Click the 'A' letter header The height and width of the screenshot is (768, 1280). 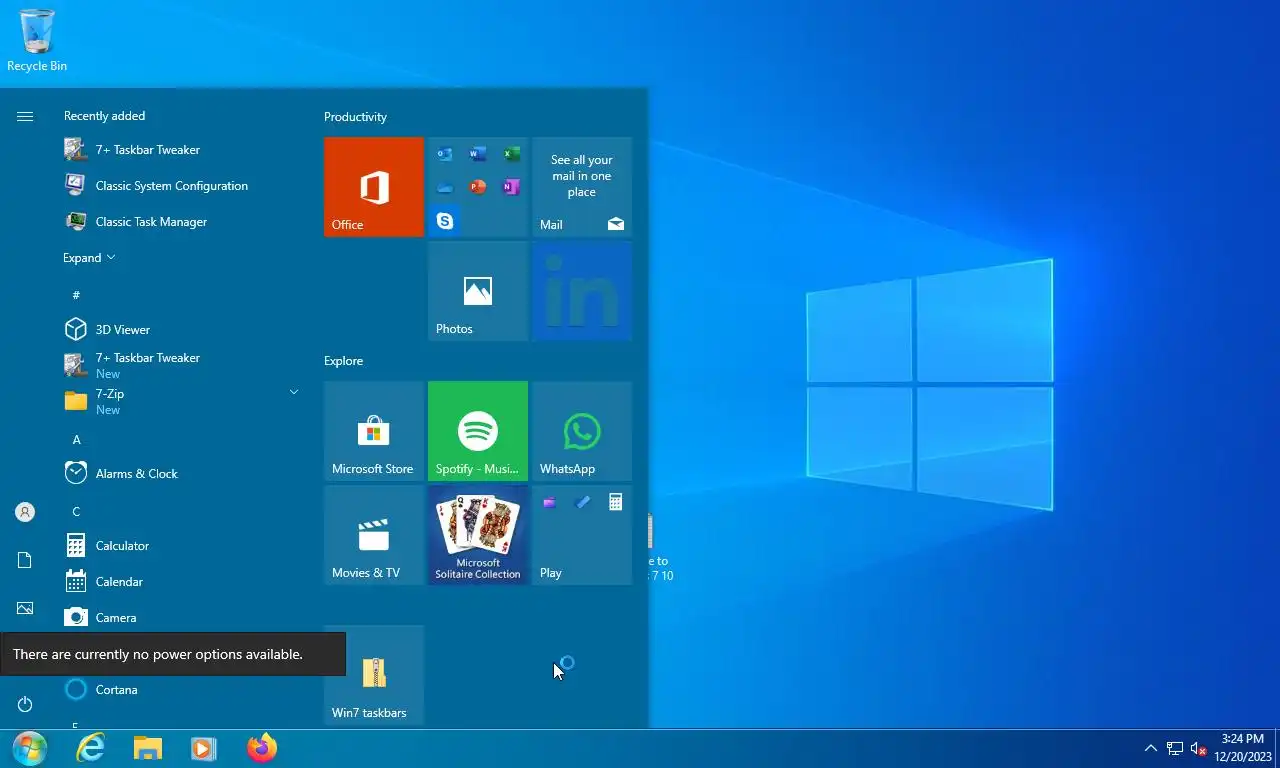76,439
